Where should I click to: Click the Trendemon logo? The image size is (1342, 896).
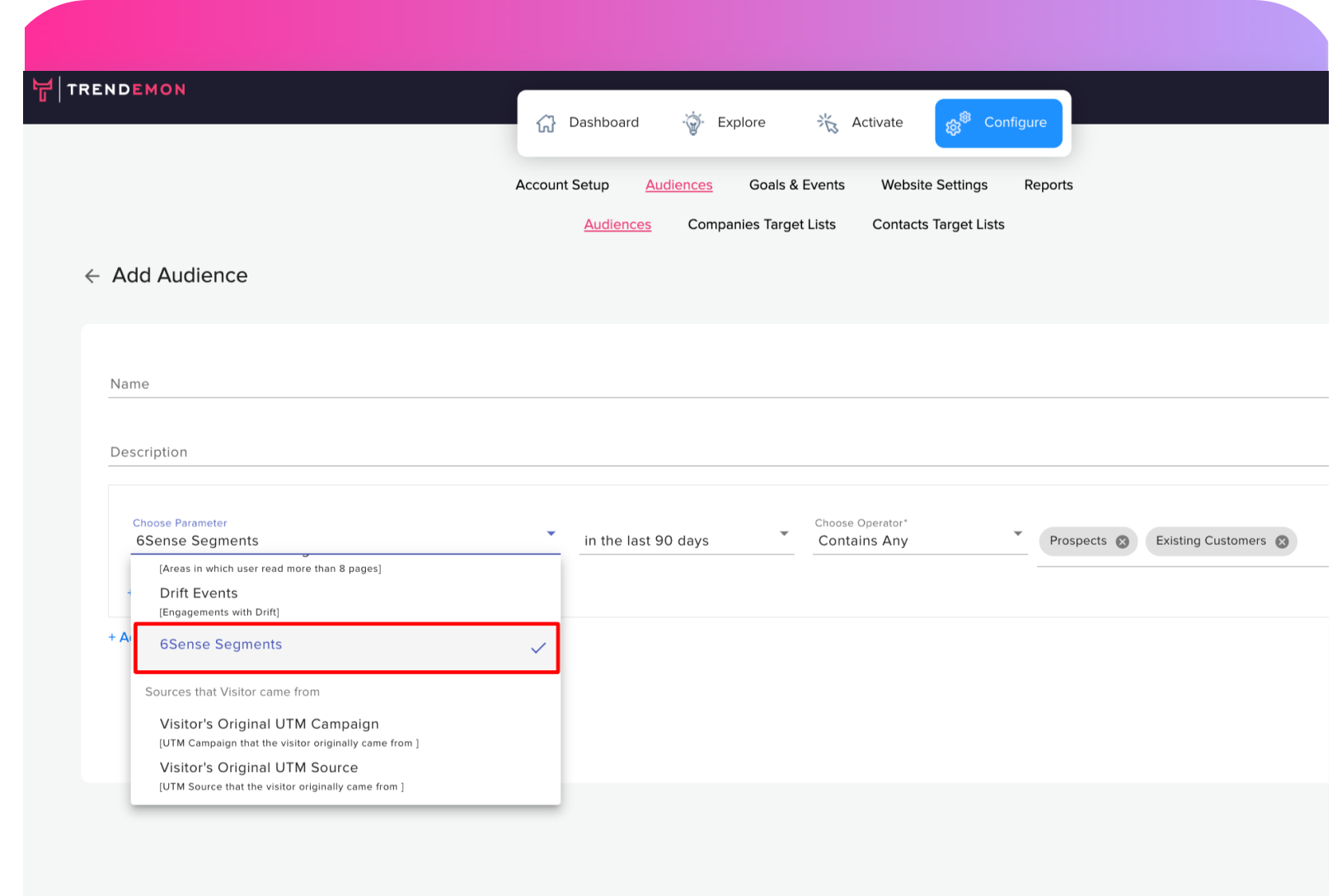click(x=109, y=89)
